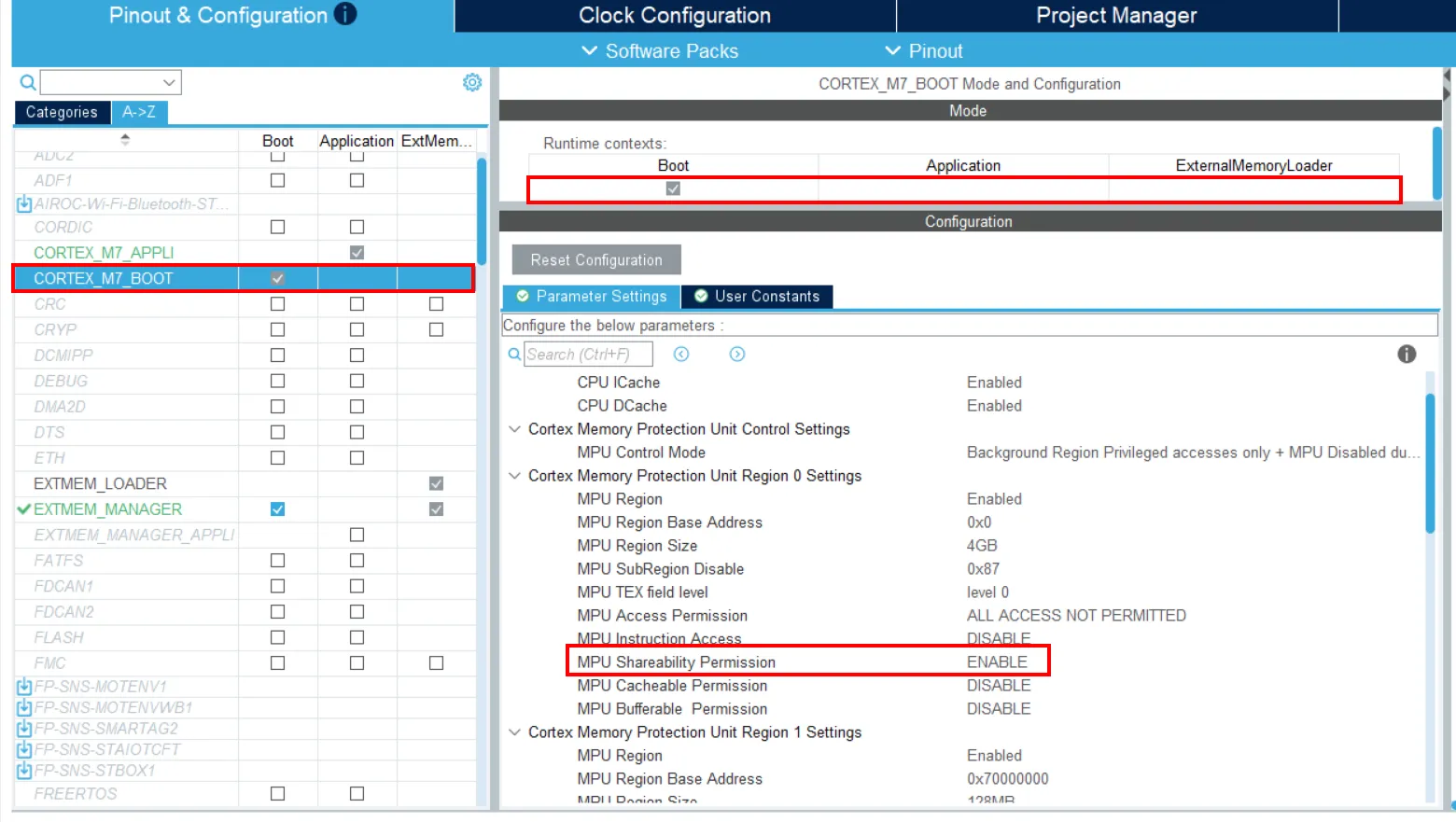Viewport: 1456px width, 822px height.
Task: Click the MPU Shareability Permission ENABLE value
Action: (997, 662)
